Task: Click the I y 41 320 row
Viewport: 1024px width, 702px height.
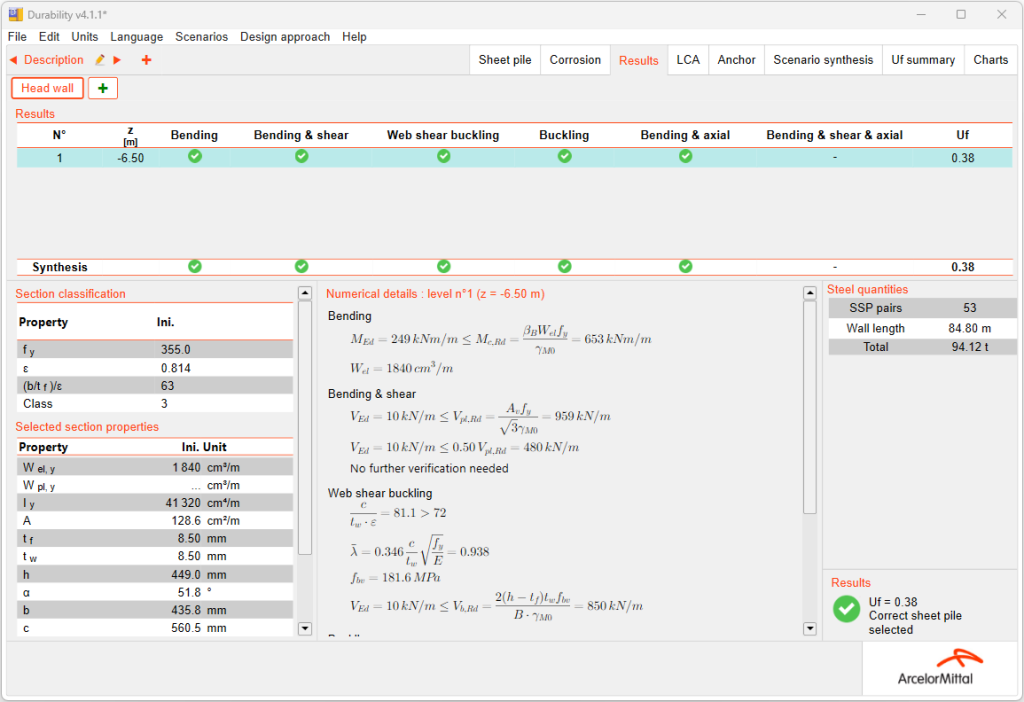Action: [x=155, y=503]
